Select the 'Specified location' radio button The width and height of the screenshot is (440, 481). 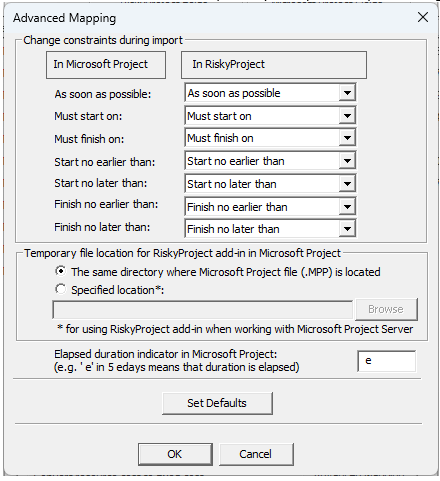(x=60, y=289)
